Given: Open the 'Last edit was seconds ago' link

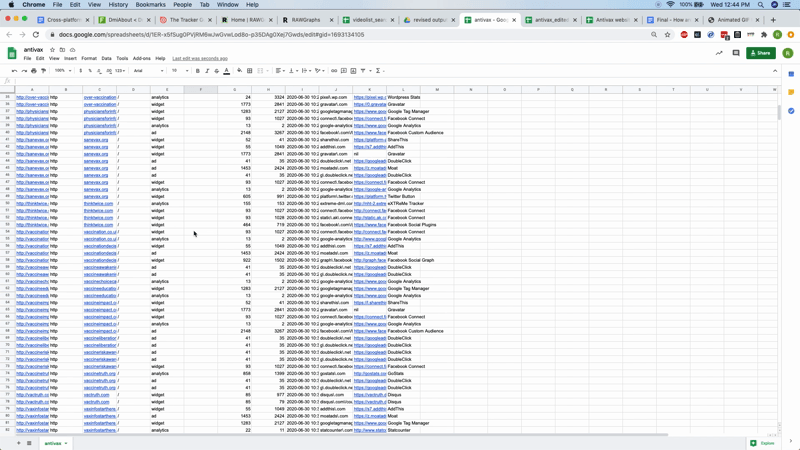Looking at the screenshot, I should 200,58.
